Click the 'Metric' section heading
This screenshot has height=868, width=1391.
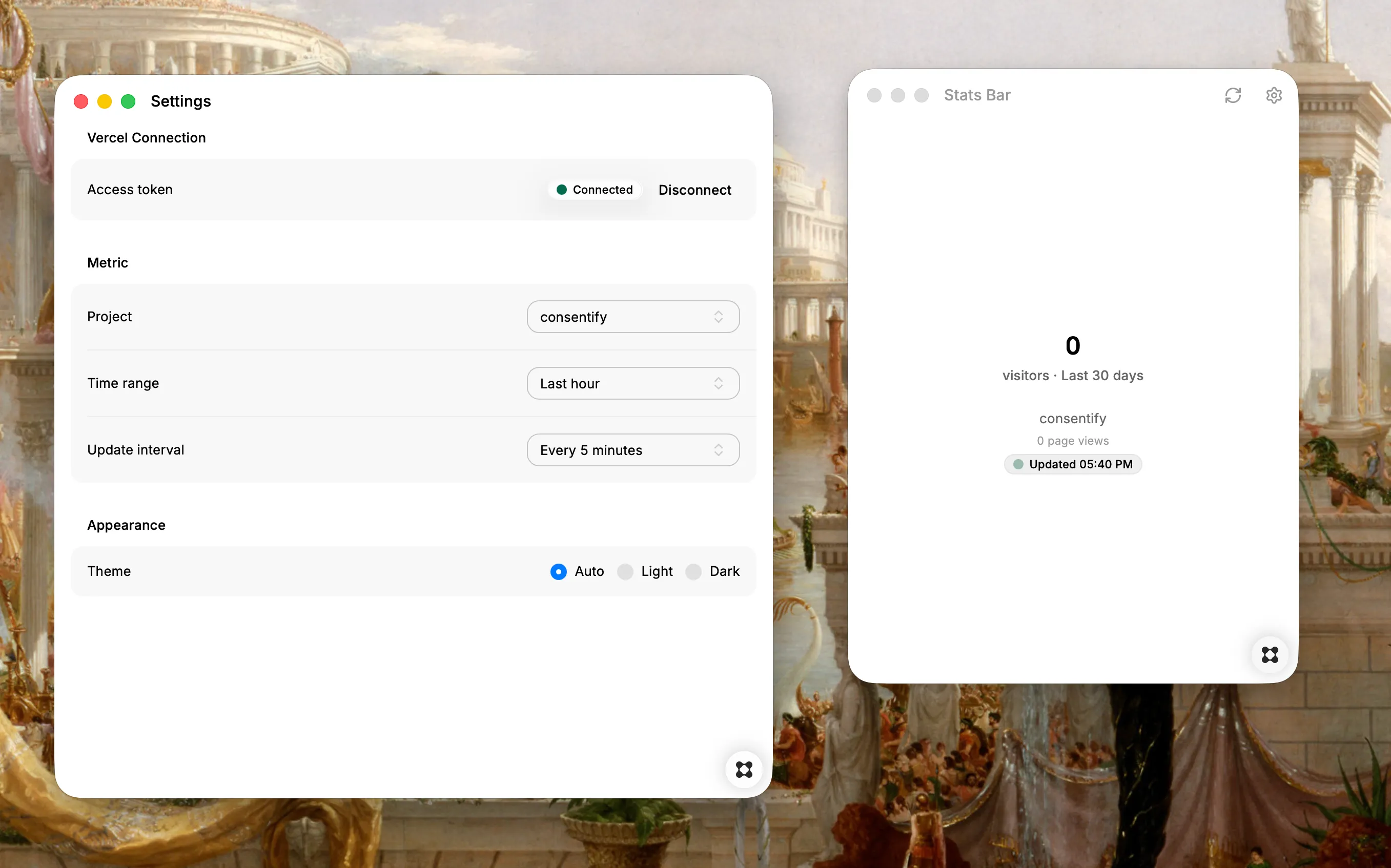coord(107,263)
